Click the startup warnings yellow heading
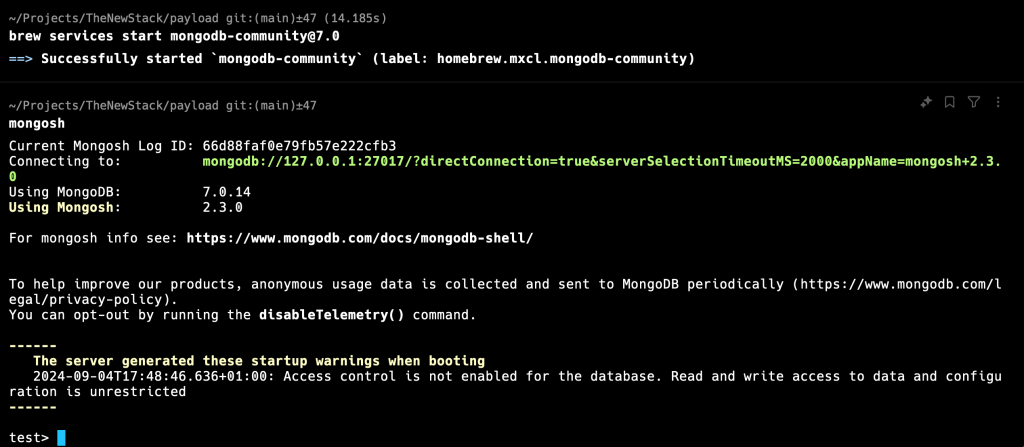 259,360
